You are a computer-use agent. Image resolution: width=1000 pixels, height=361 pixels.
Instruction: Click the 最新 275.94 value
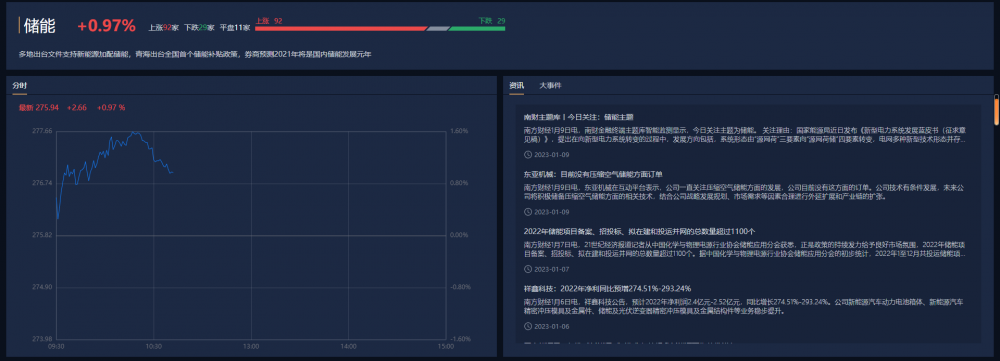39,108
